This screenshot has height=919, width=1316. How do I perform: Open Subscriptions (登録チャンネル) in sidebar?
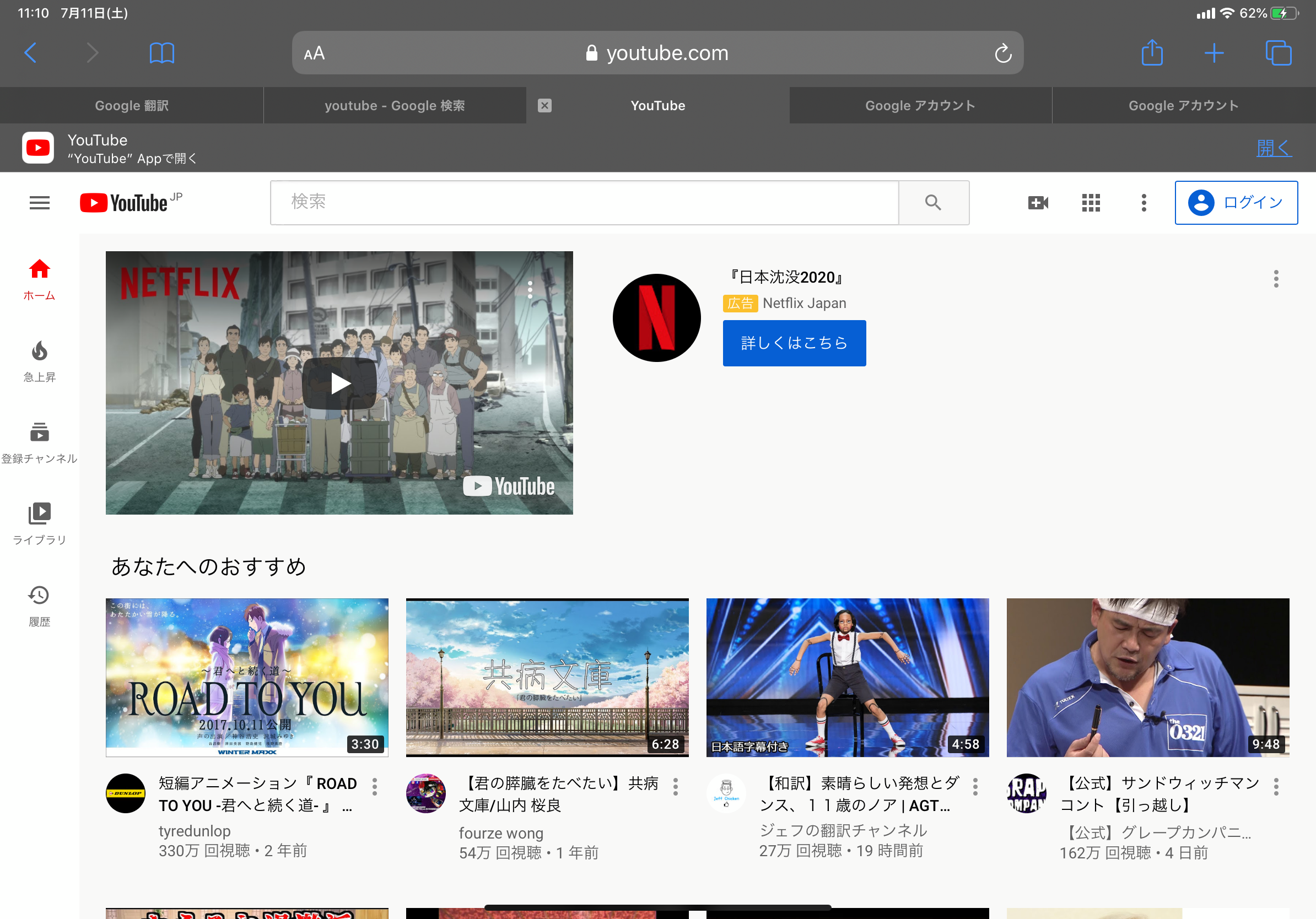[39, 442]
